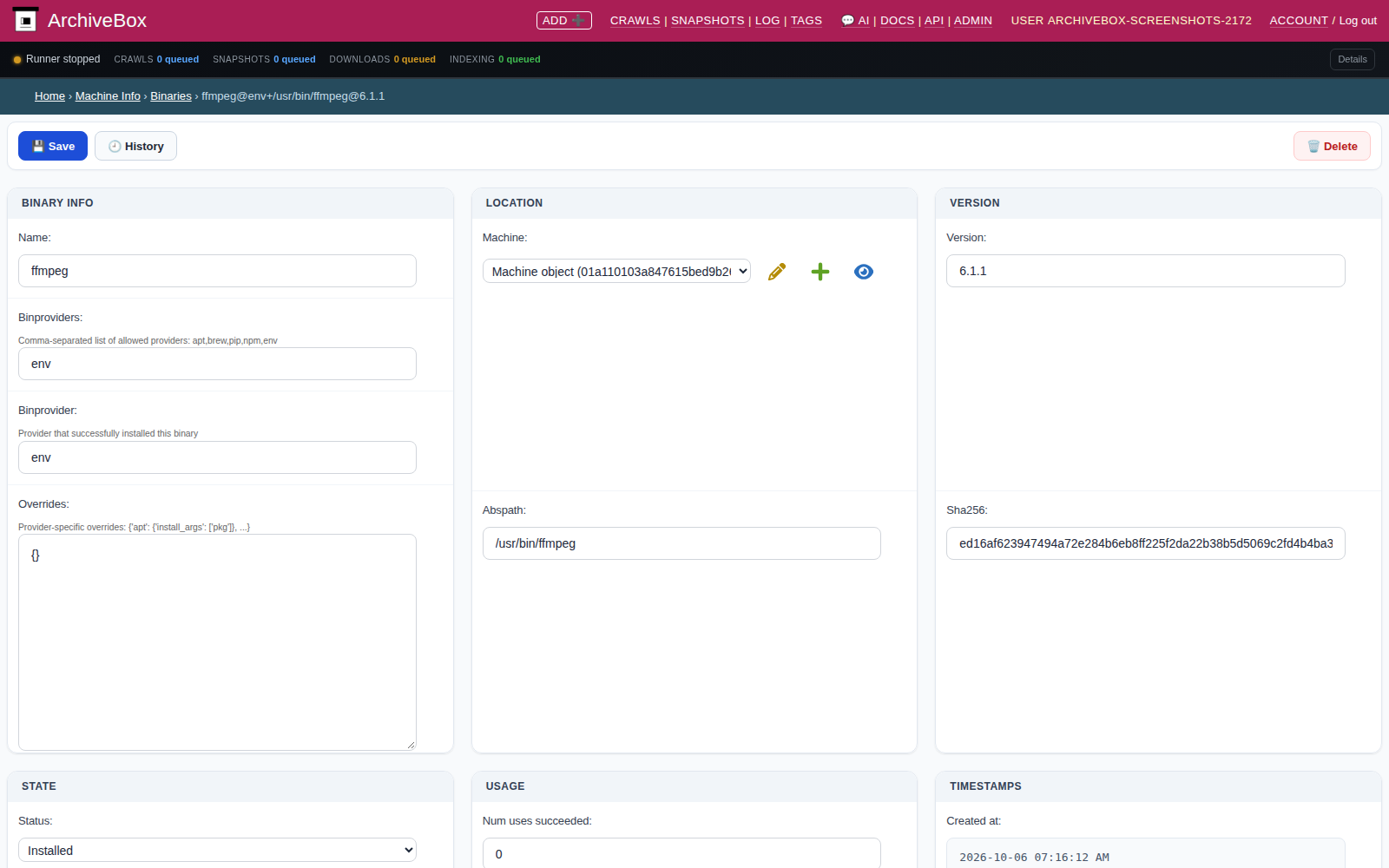This screenshot has width=1389, height=868.
Task: Delete this binary
Action: click(1332, 146)
